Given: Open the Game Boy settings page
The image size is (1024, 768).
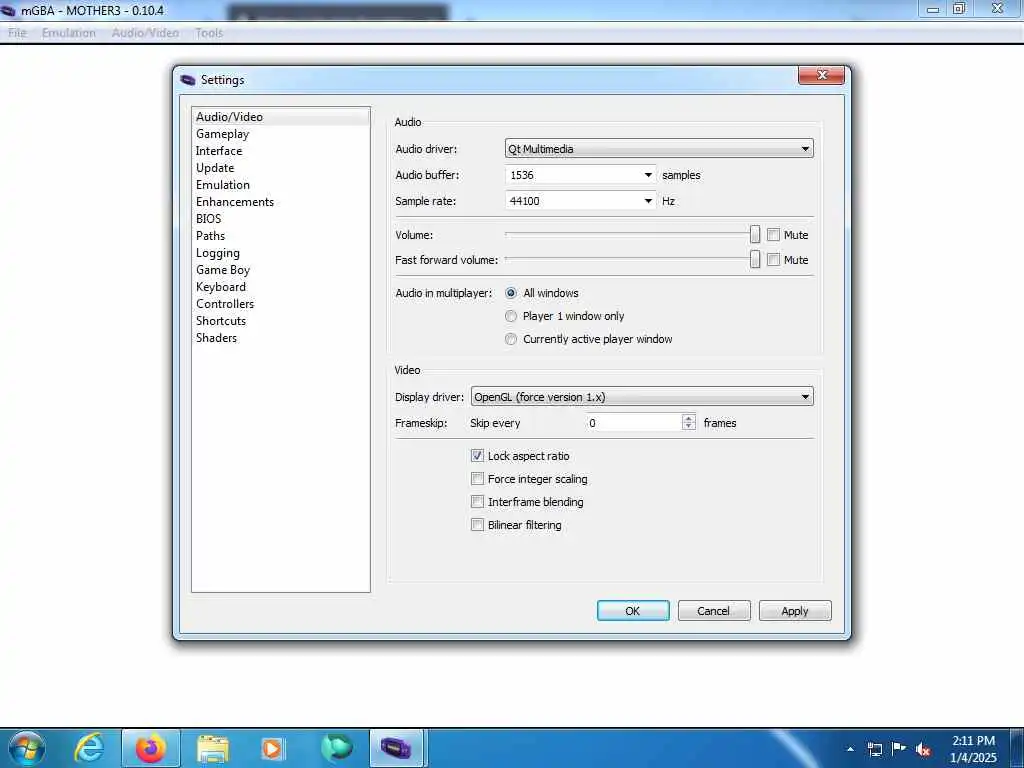Looking at the screenshot, I should point(281,270).
